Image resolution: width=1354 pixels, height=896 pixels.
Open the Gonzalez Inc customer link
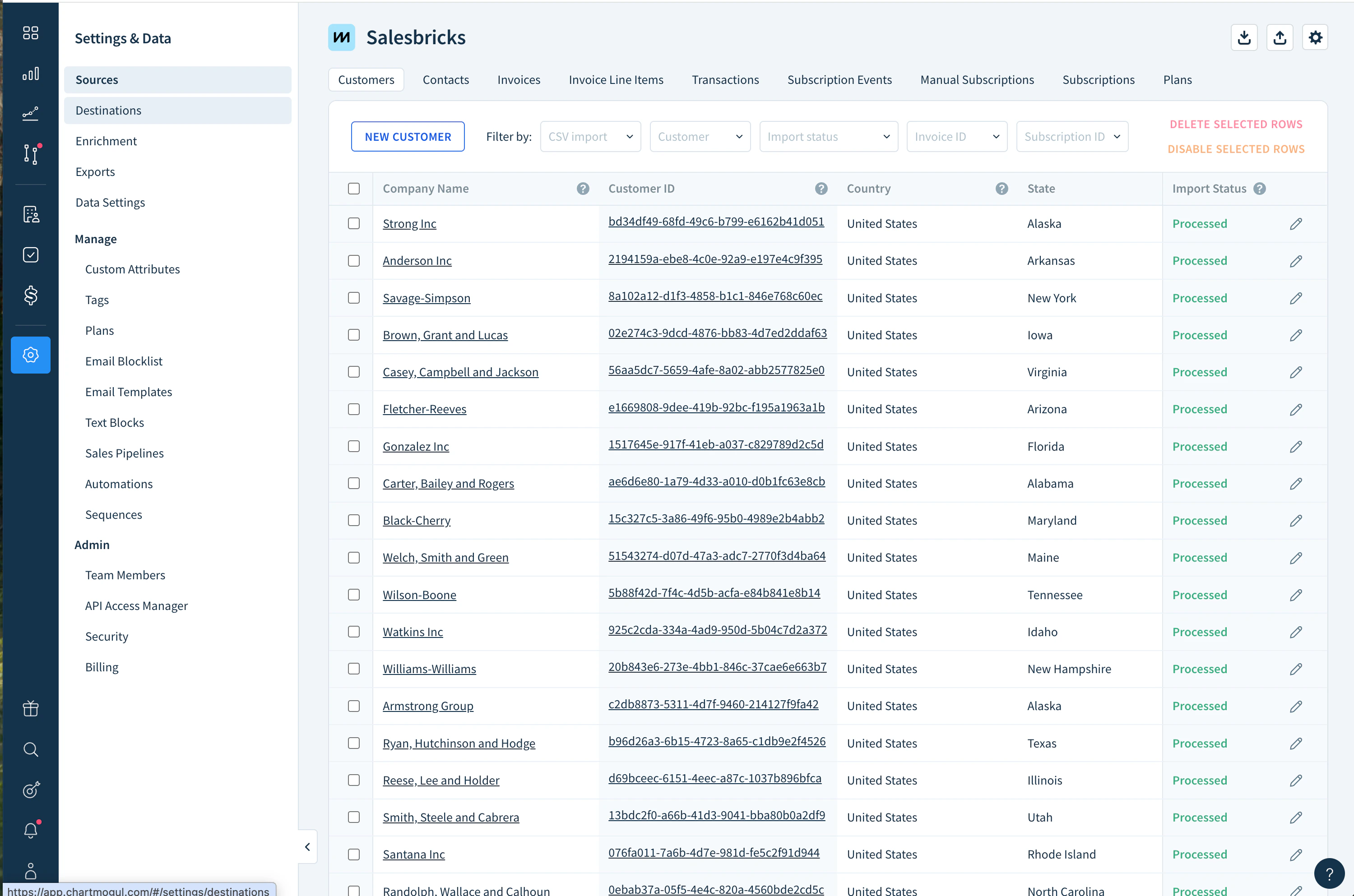(x=416, y=446)
